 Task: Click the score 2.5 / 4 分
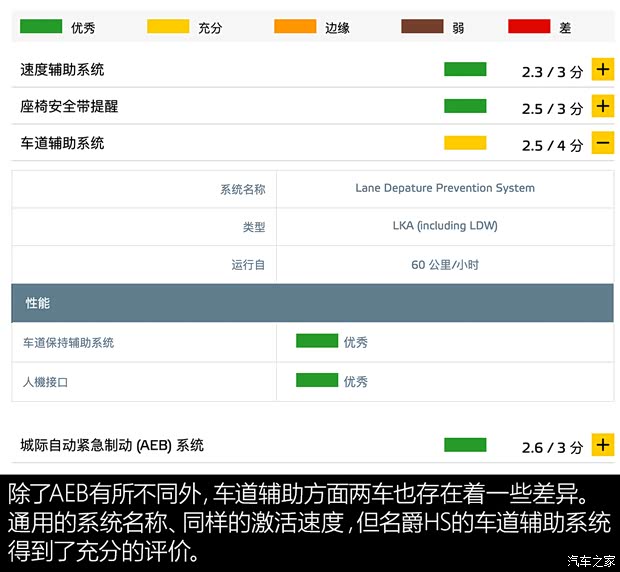coord(552,145)
